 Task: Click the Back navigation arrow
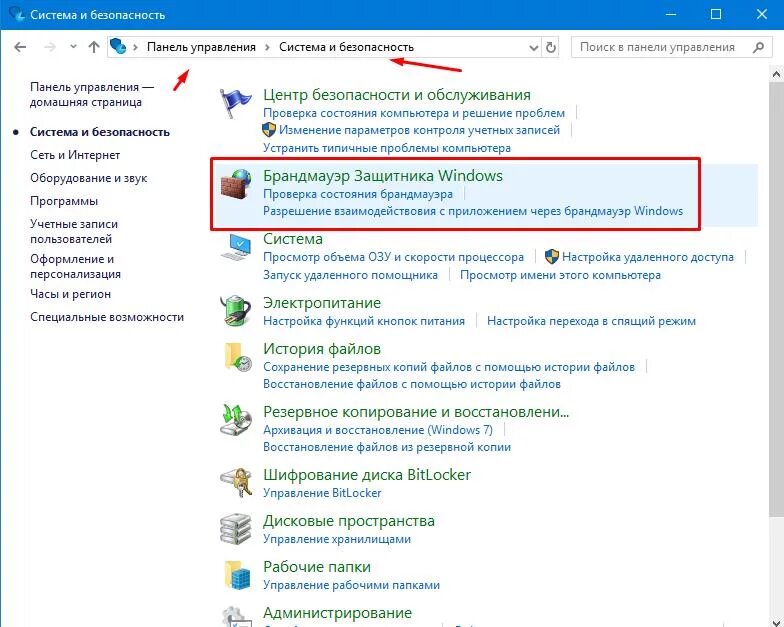coord(20,47)
